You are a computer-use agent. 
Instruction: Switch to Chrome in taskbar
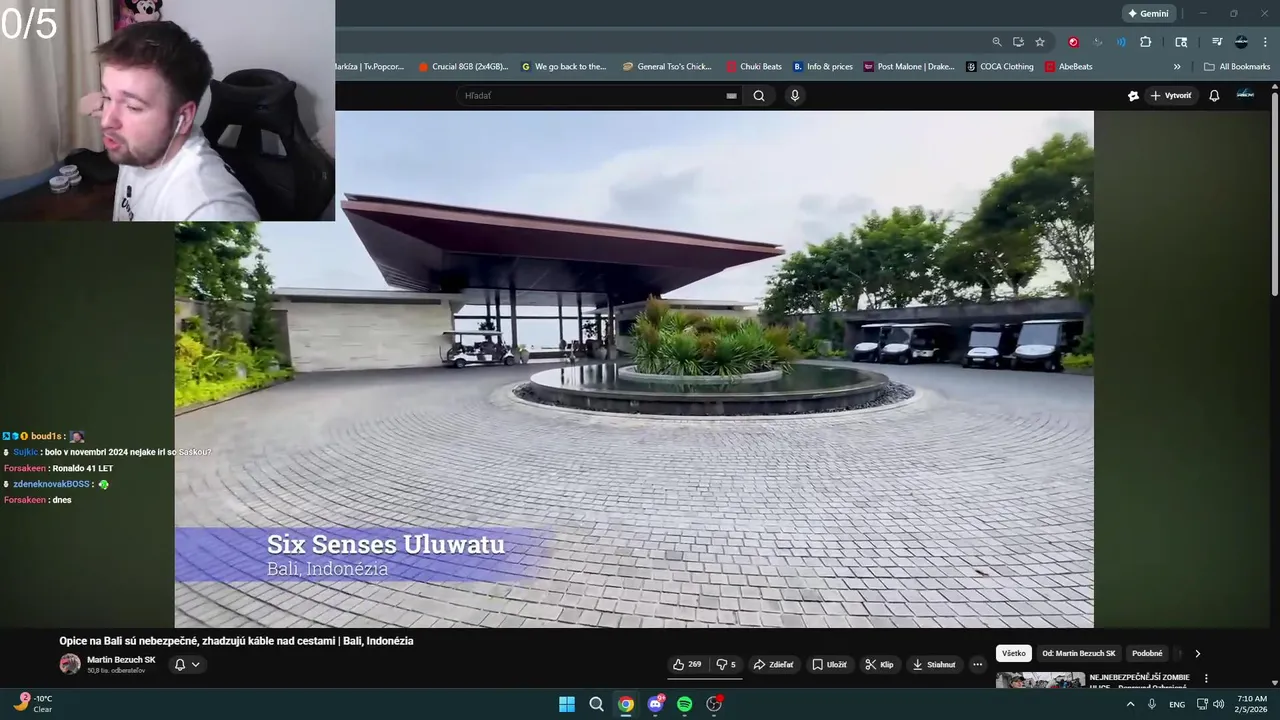626,704
